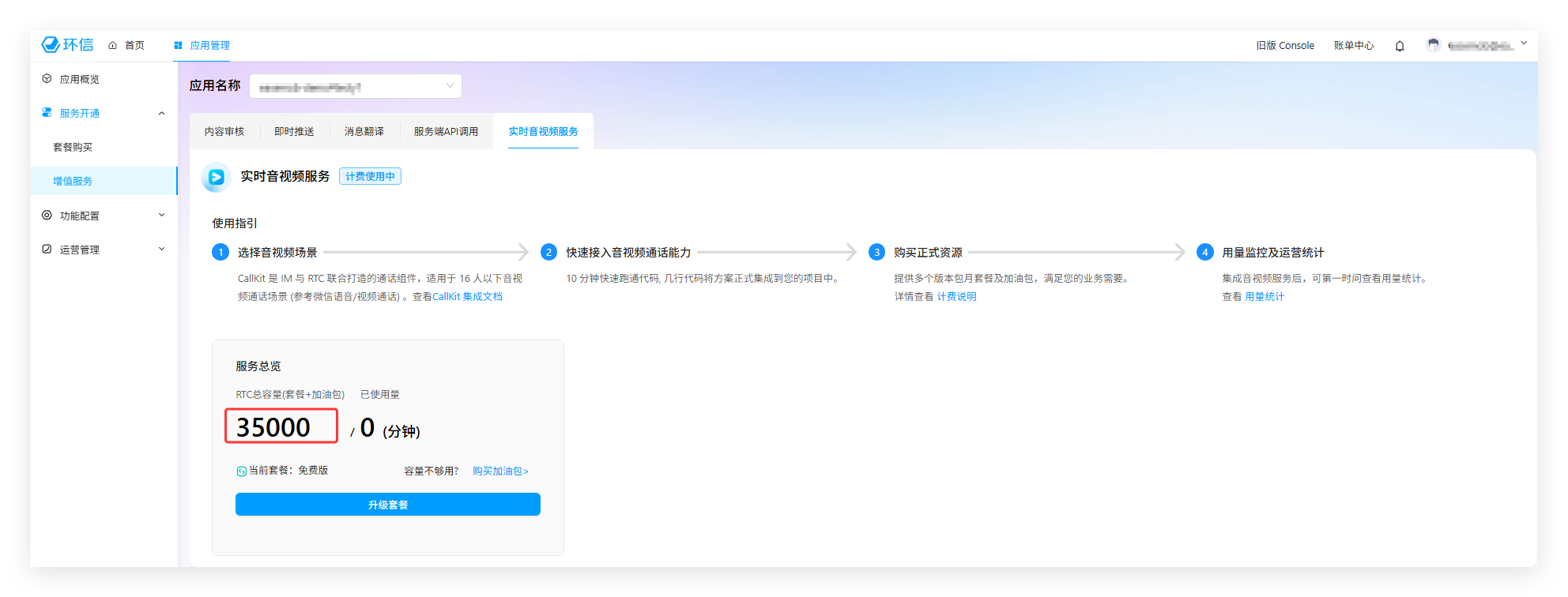The image size is (1568, 597).
Task: Open the 购买加油包 link
Action: pos(500,471)
